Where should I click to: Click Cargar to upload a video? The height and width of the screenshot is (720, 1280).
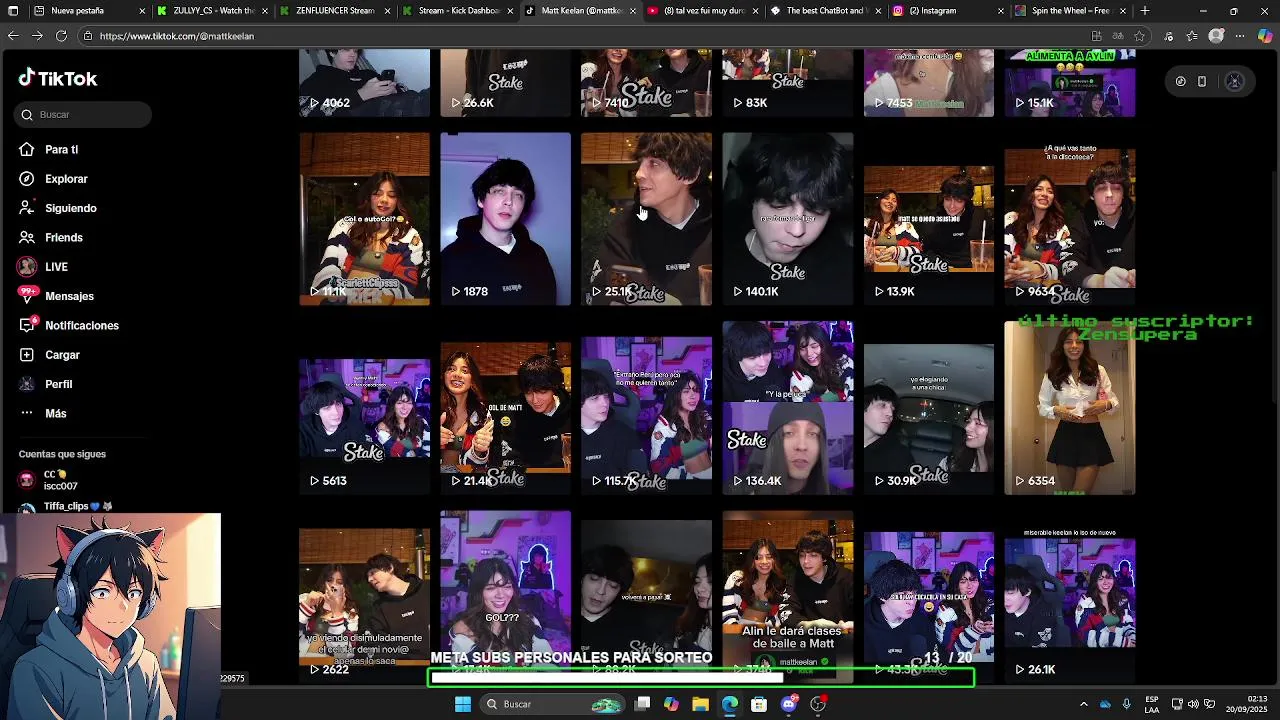pos(49,355)
